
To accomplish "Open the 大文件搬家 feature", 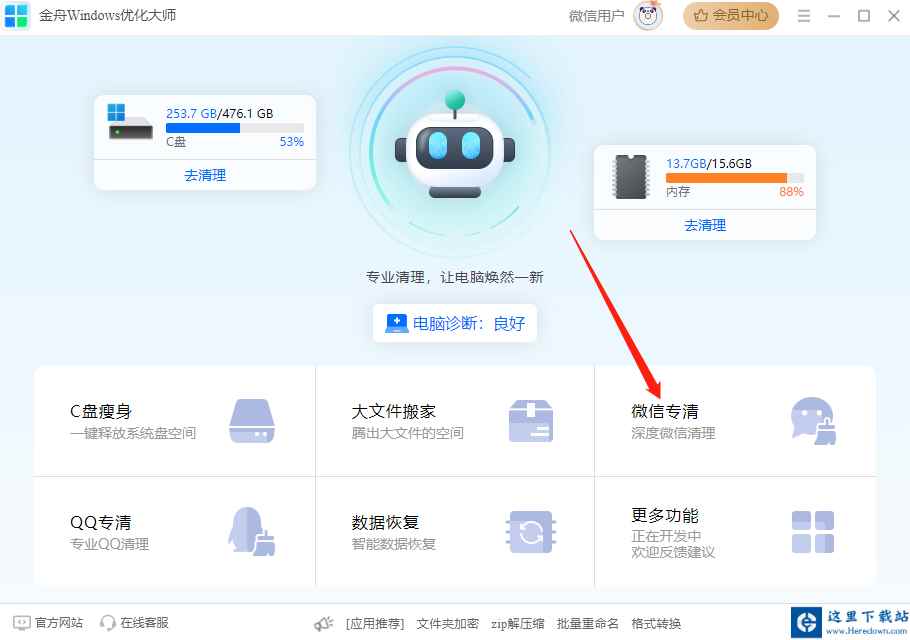I will 455,421.
